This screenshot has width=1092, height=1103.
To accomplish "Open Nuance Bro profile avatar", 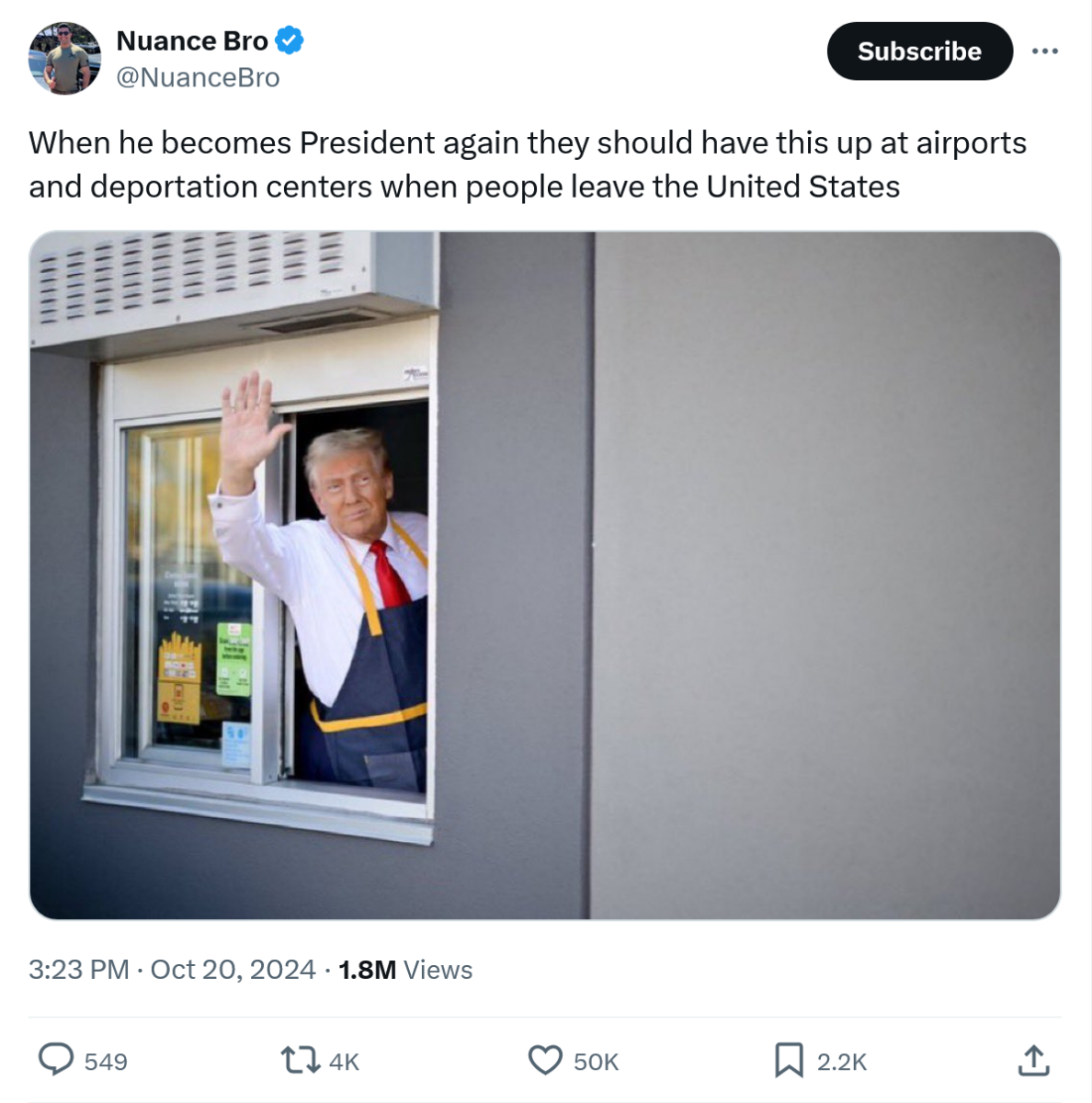I will (x=64, y=59).
